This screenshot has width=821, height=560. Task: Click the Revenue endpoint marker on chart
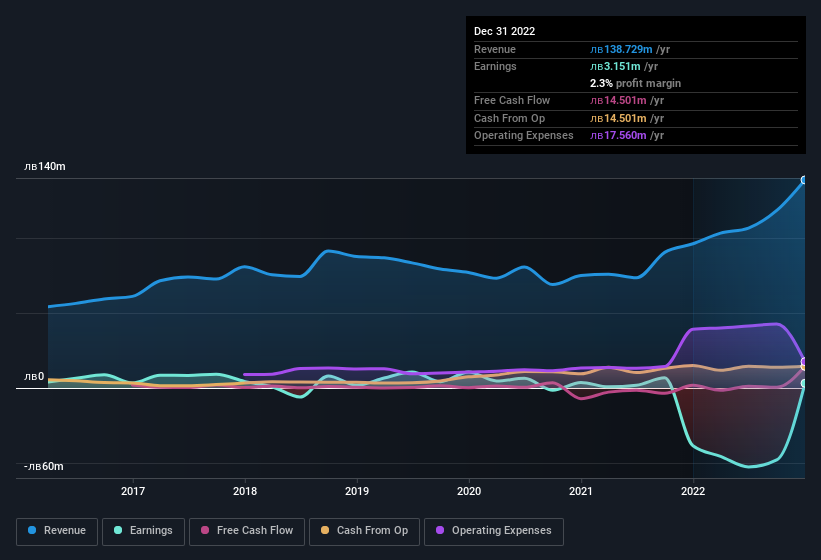[804, 181]
